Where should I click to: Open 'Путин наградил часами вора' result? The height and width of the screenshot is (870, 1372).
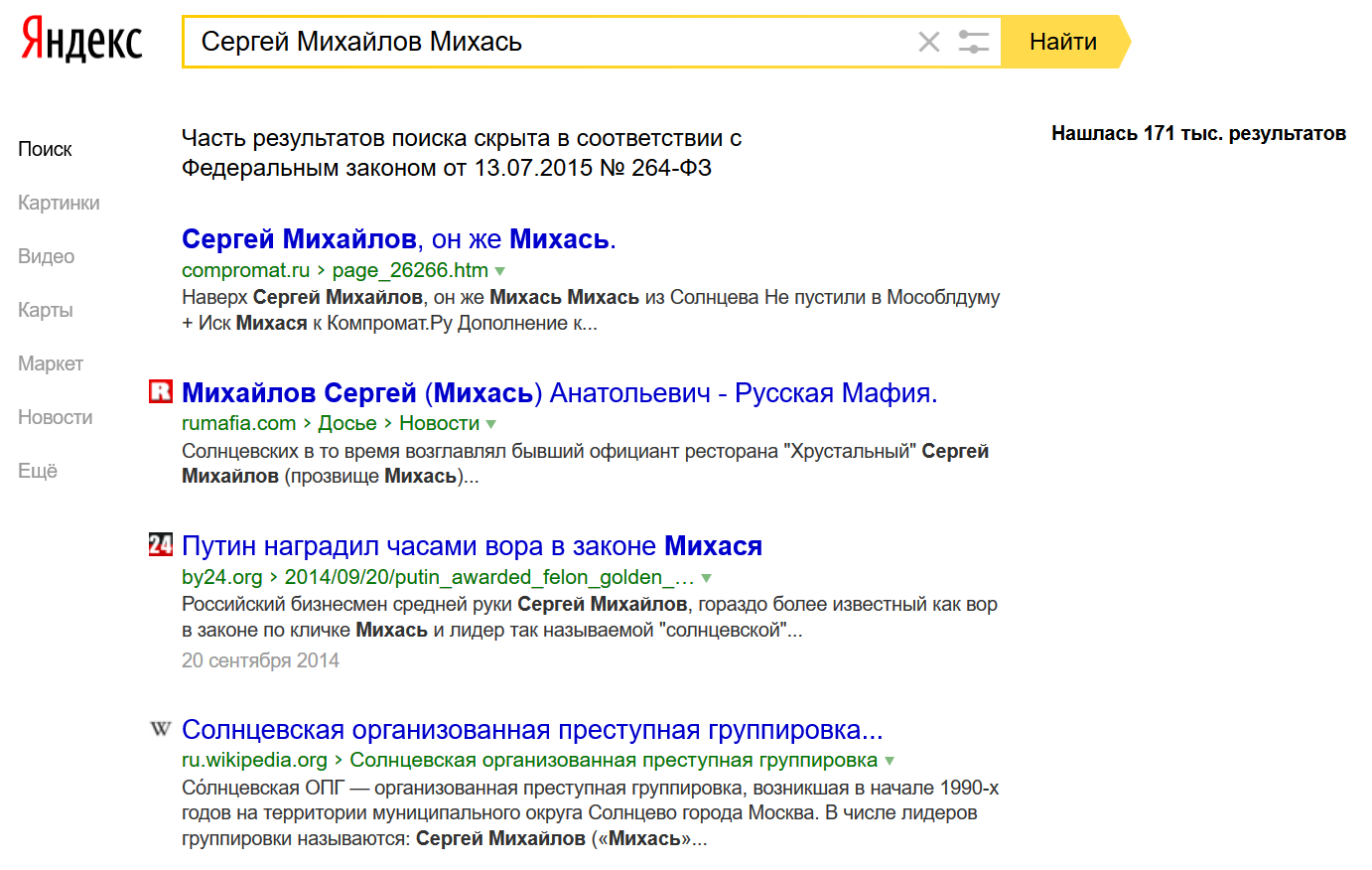tap(472, 546)
